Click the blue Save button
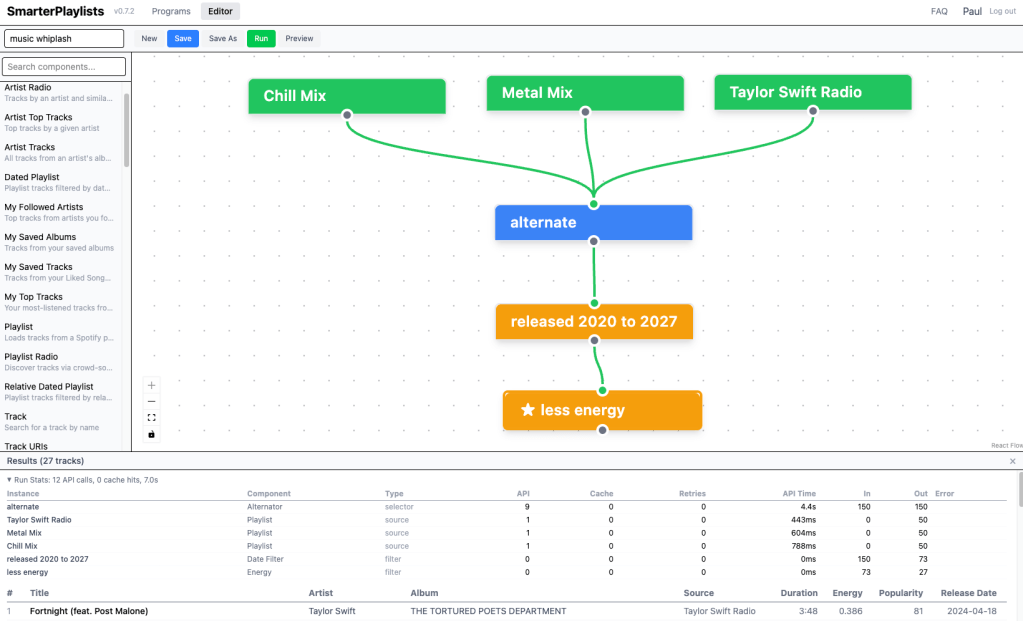Screen dimensions: 1023x621 point(183,39)
